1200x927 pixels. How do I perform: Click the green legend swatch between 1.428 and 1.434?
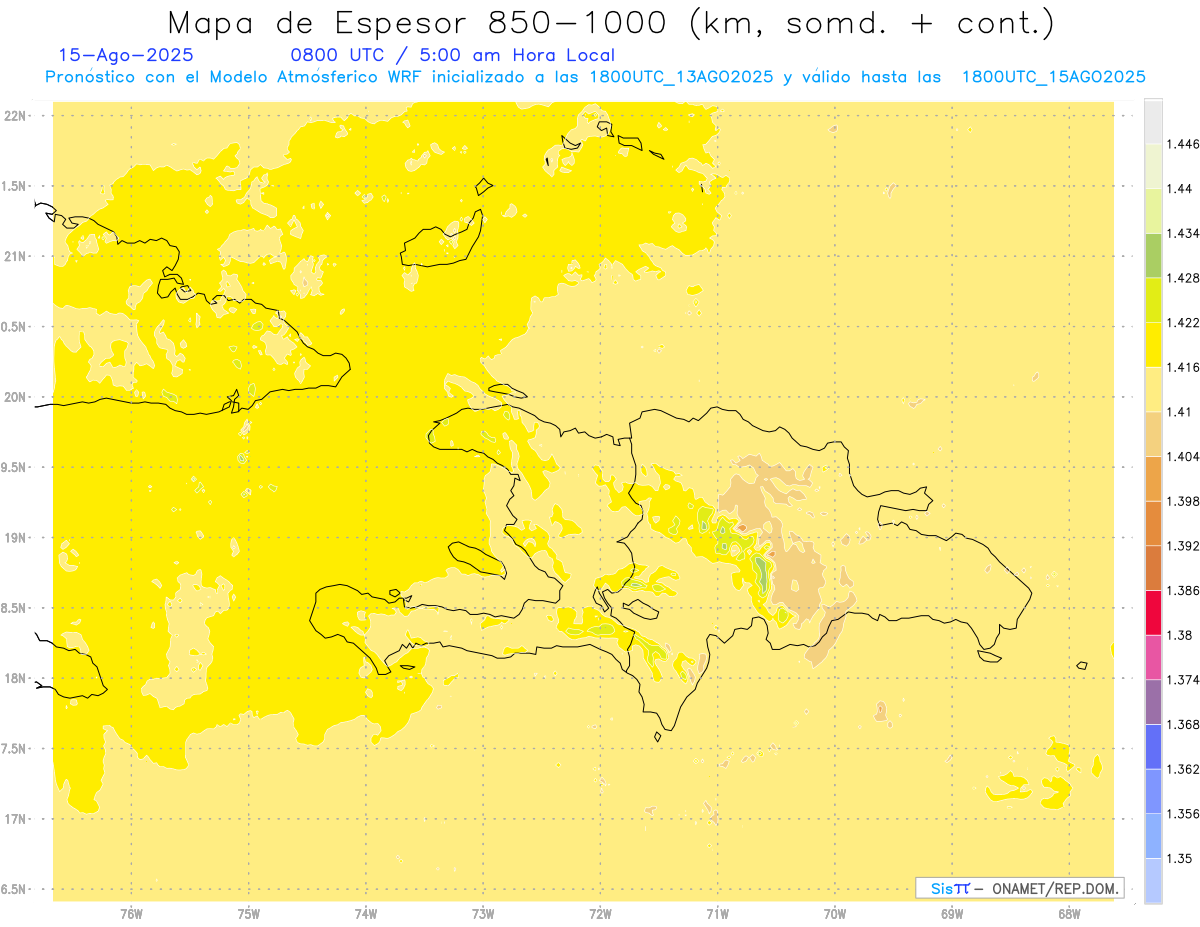[x=1153, y=255]
